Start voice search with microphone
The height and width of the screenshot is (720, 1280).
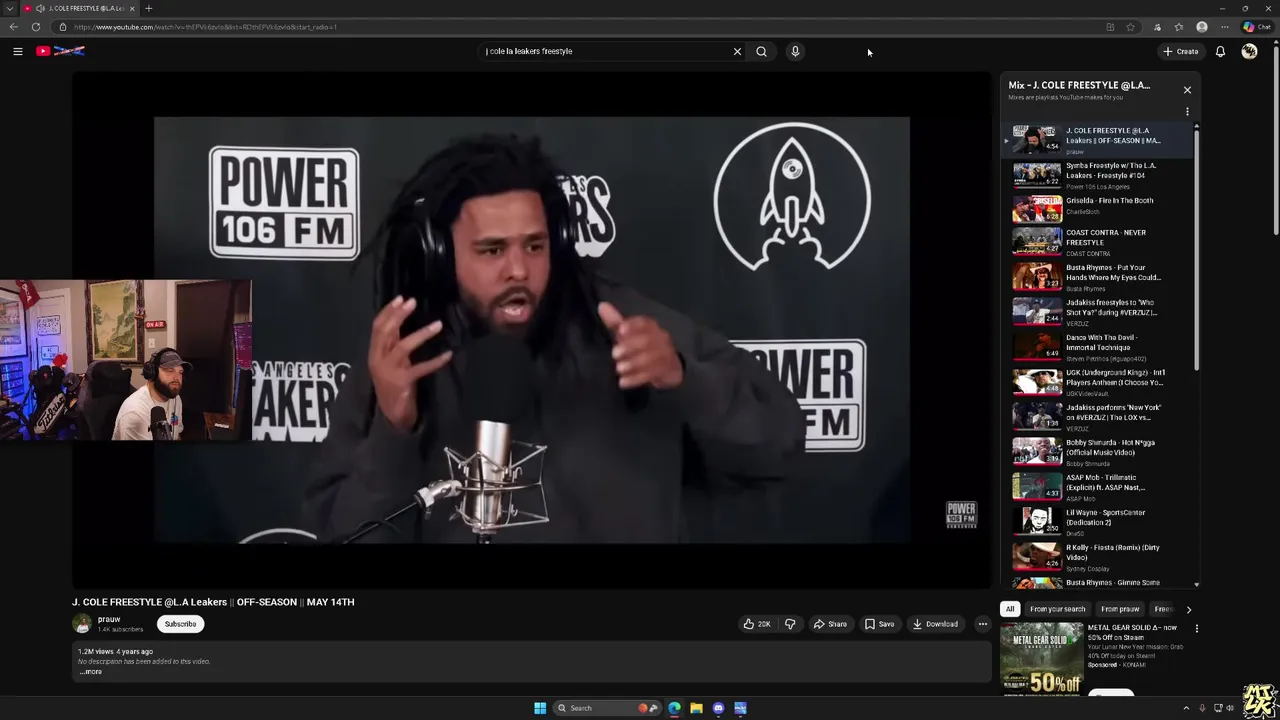[795, 51]
